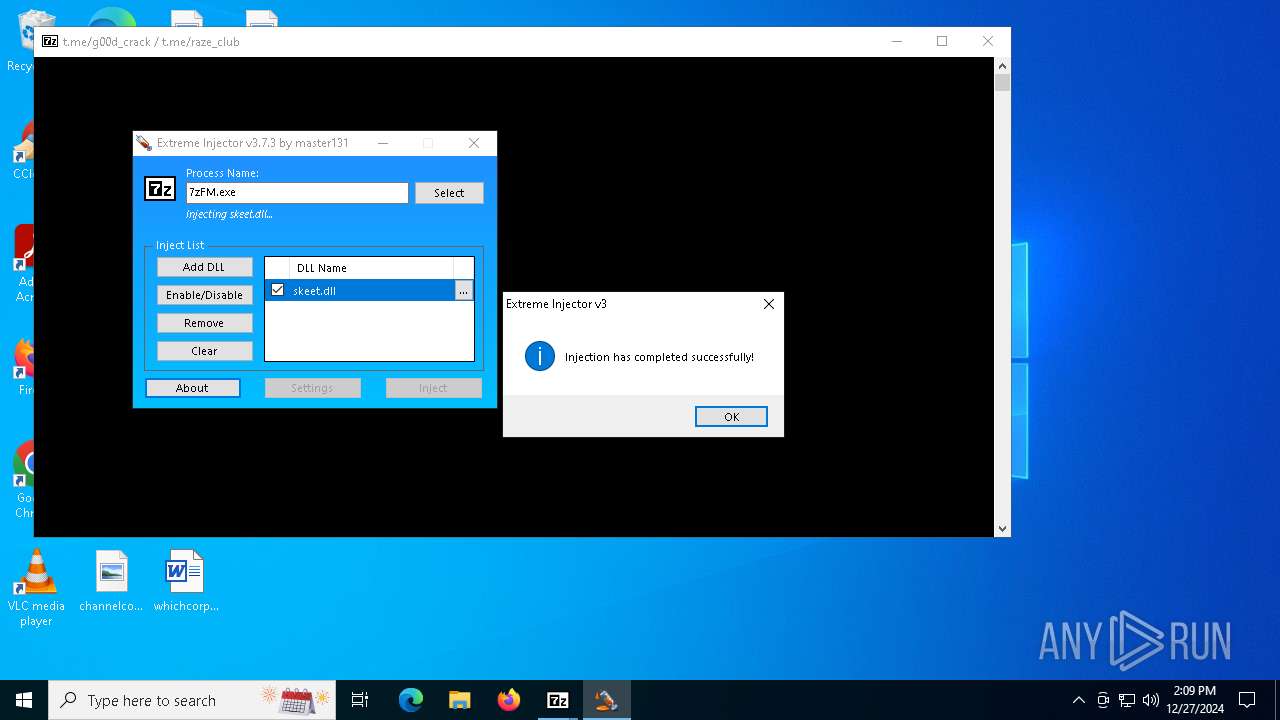Switch to 7z app on the taskbar

557,700
